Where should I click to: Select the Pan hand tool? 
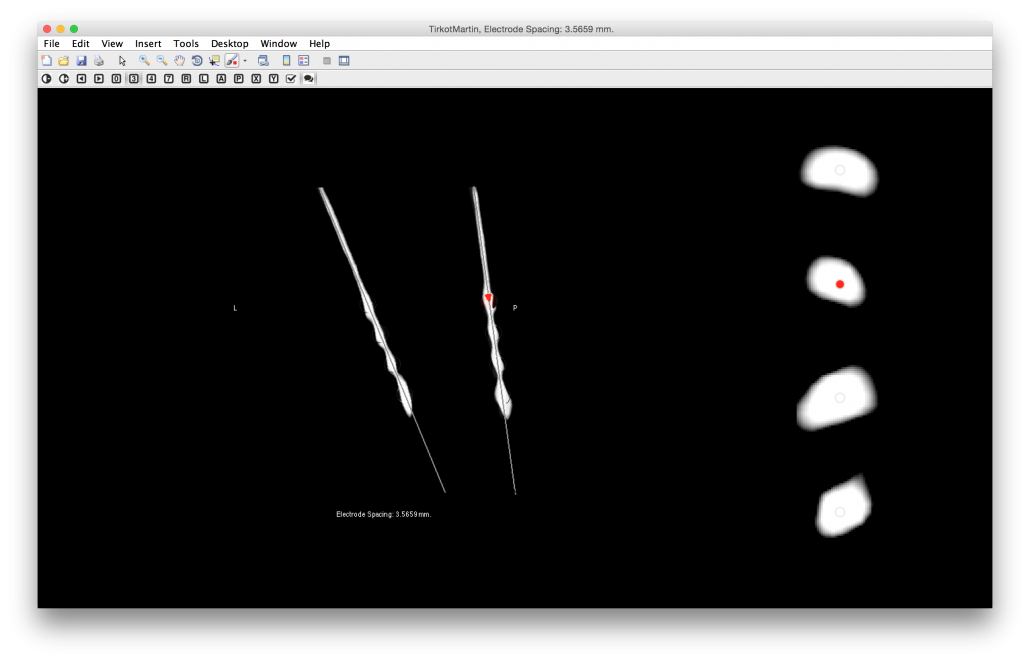(179, 60)
